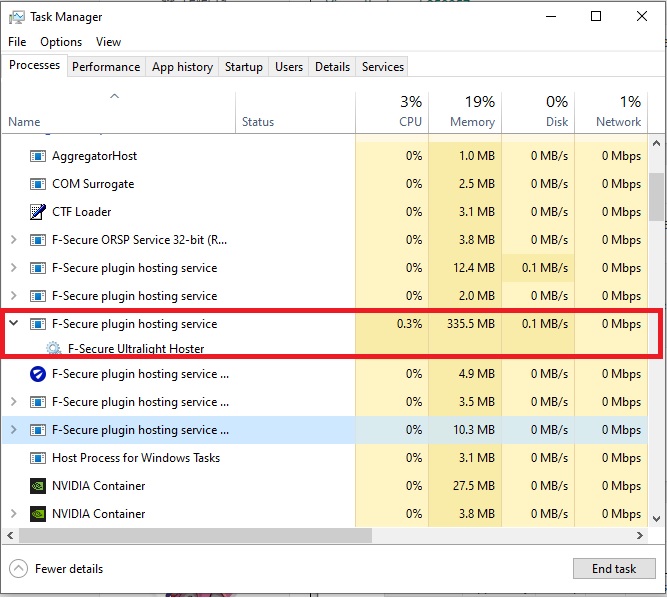667x598 pixels.
Task: Click the blue round F-Secure icon at 4.9 MB
Action: pyautogui.click(x=38, y=374)
